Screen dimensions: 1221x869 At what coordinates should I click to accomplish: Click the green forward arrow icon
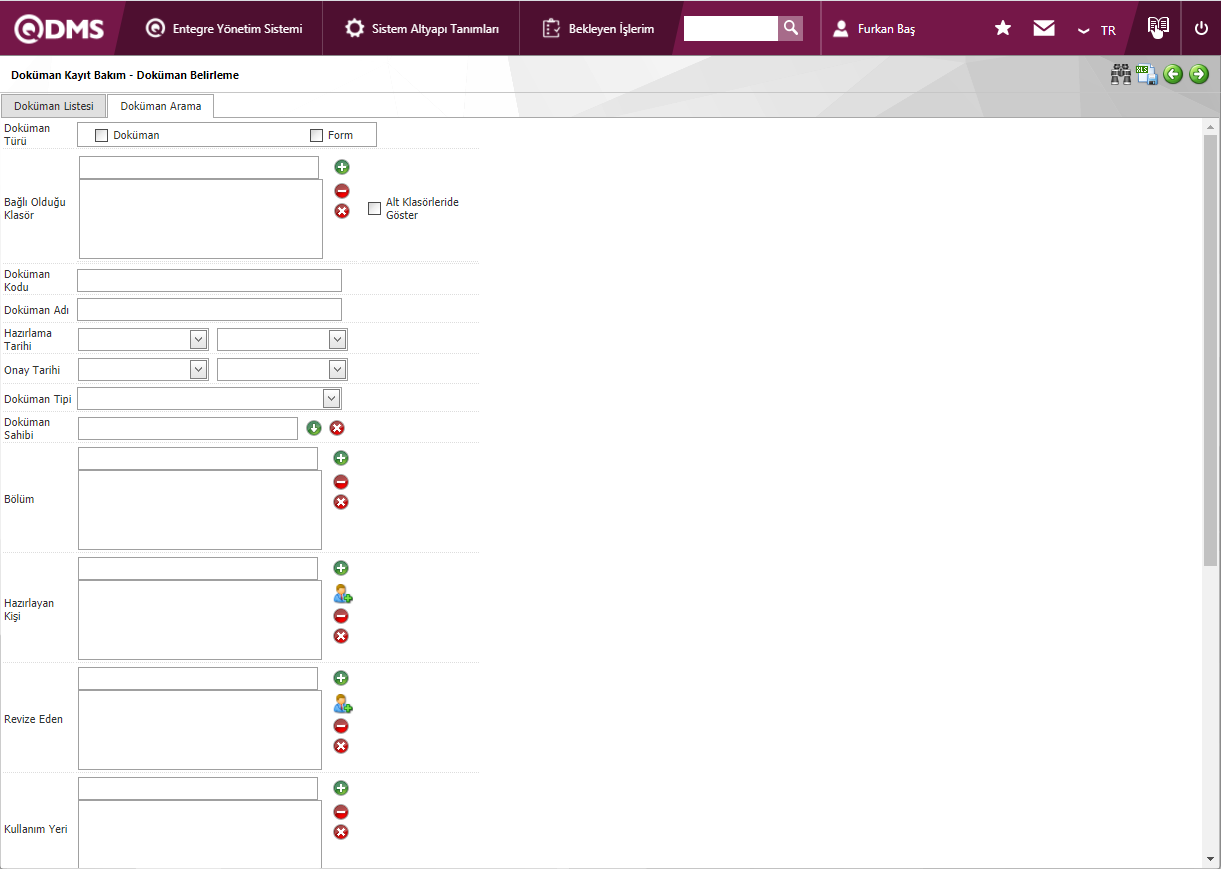(x=1199, y=74)
